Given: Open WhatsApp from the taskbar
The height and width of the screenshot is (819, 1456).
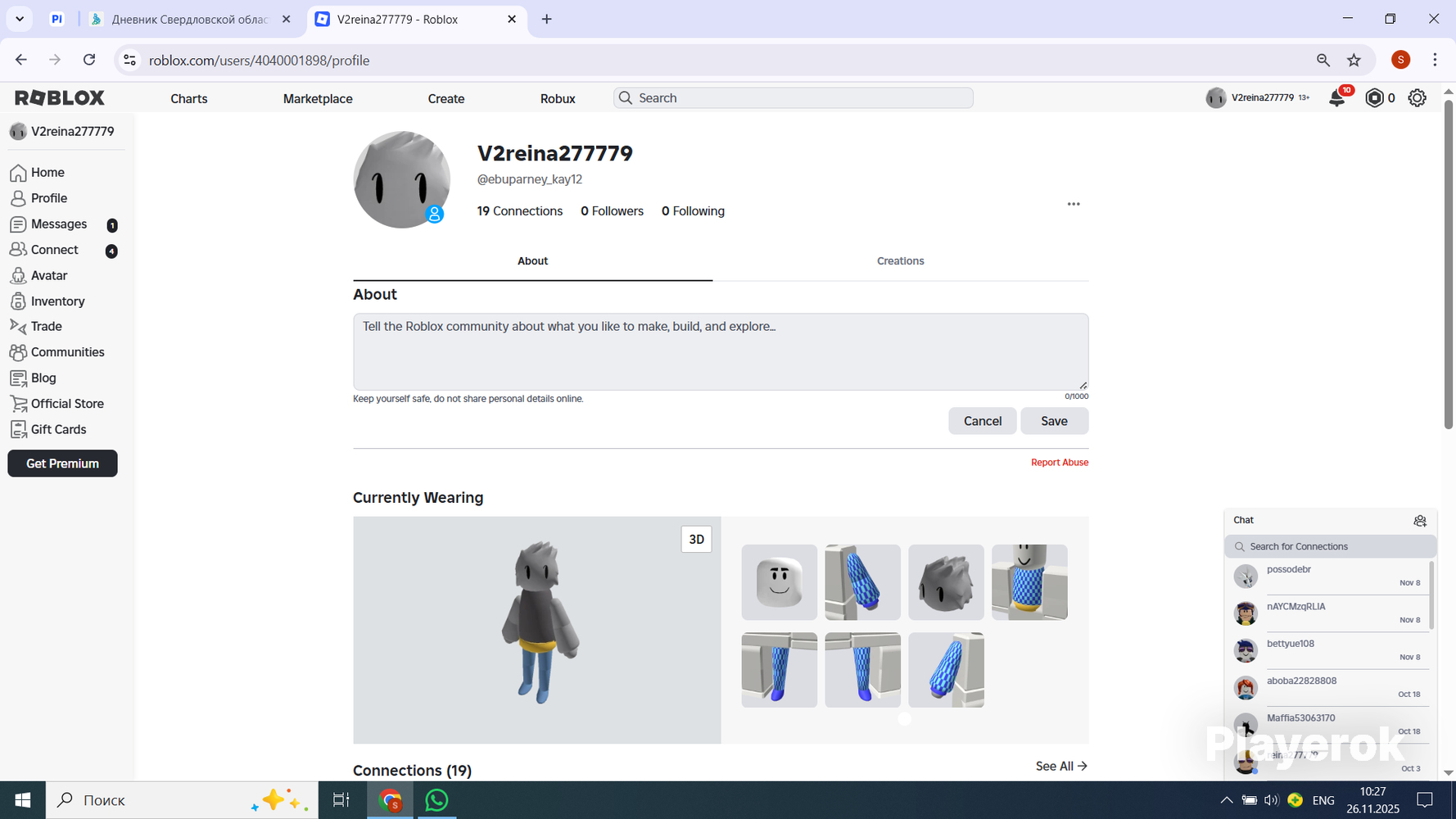Looking at the screenshot, I should 436,800.
